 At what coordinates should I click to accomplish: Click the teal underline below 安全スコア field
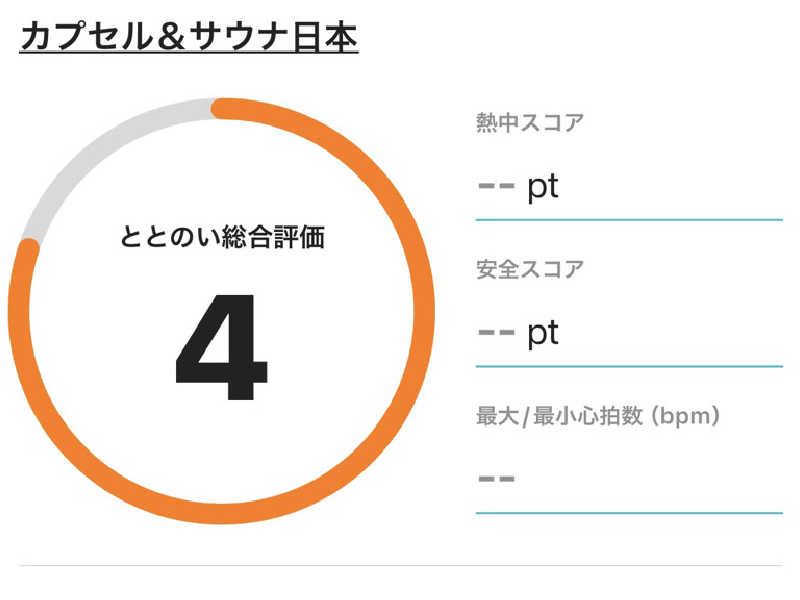pos(629,366)
